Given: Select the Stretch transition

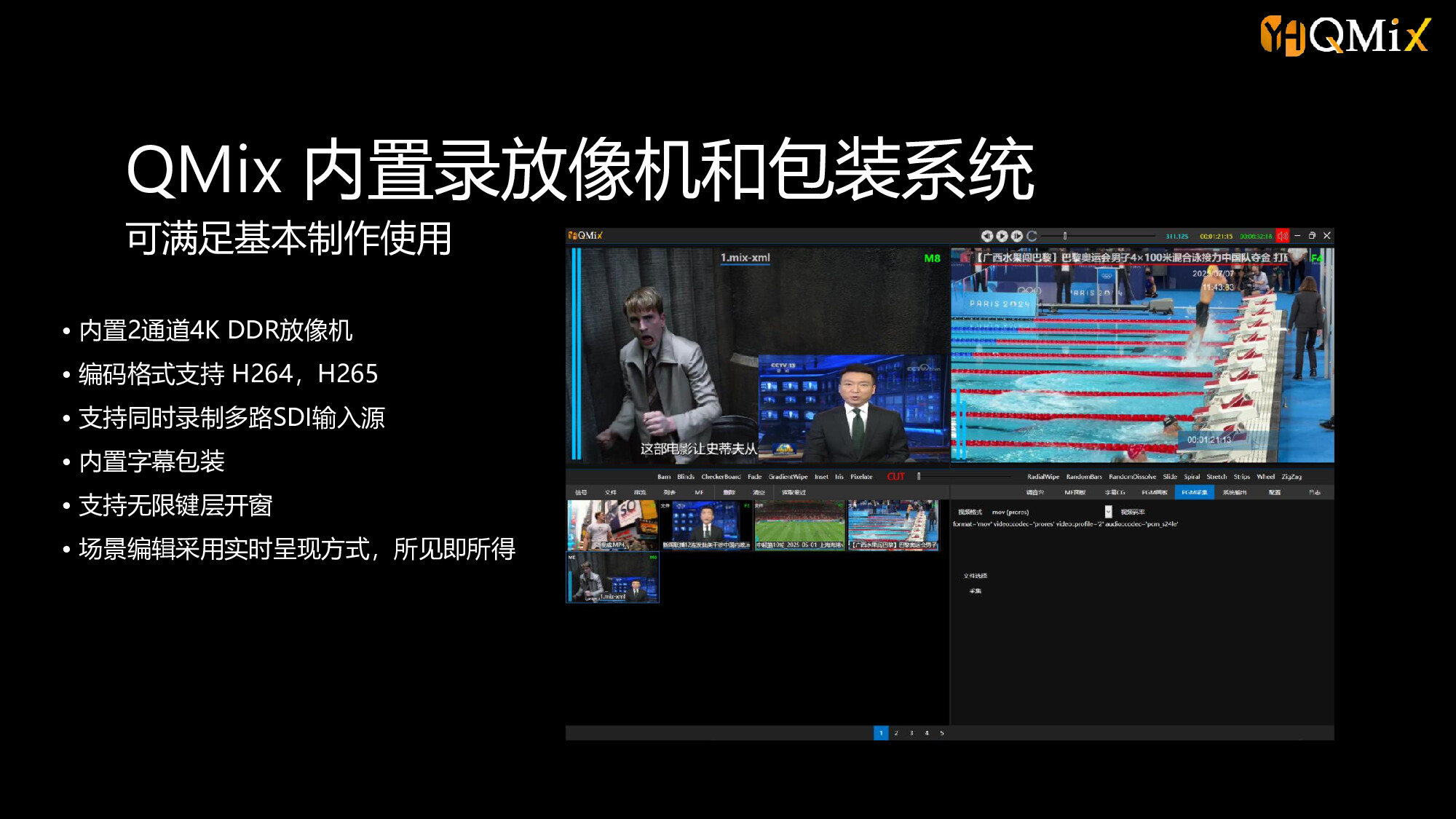Looking at the screenshot, I should point(1216,477).
